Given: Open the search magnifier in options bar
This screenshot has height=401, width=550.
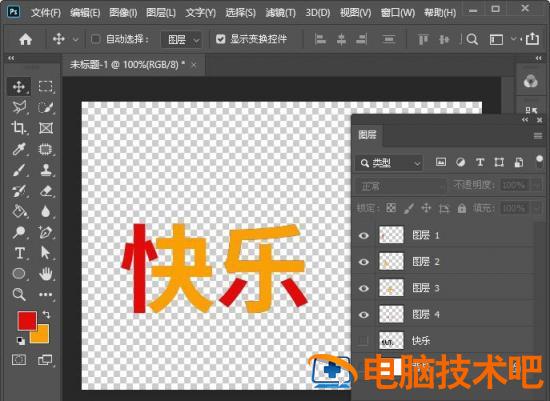Looking at the screenshot, I should click(x=472, y=39).
